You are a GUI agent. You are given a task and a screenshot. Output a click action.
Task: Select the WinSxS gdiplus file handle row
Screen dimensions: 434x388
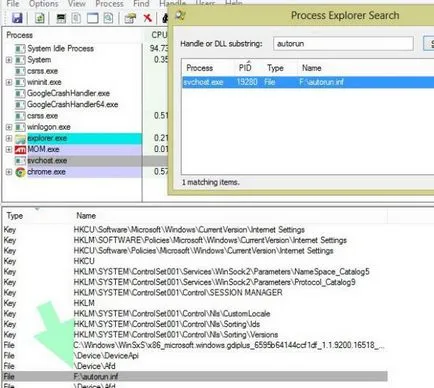coord(195,345)
